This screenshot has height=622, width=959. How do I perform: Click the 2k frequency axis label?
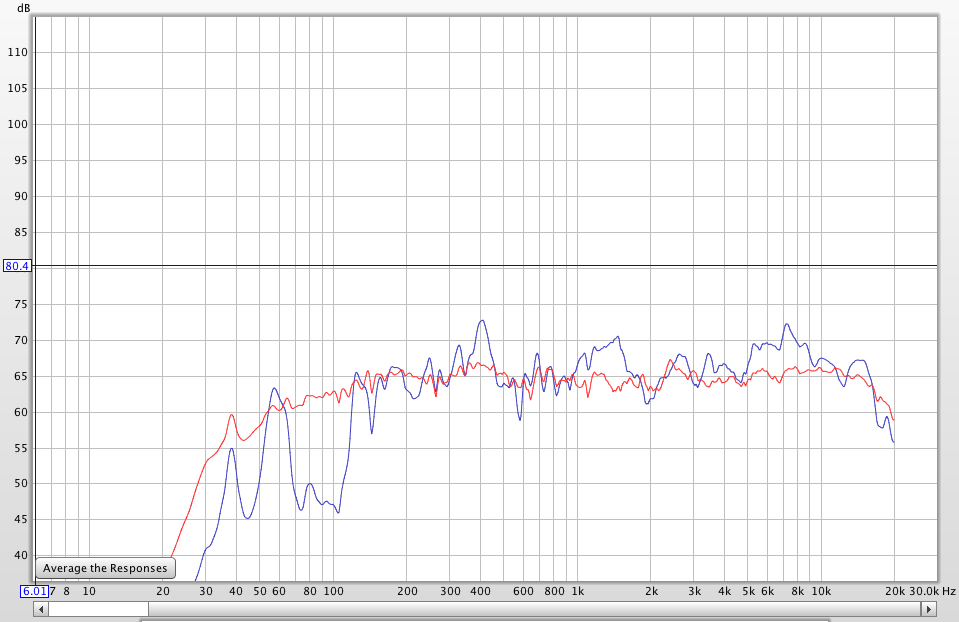coord(651,591)
